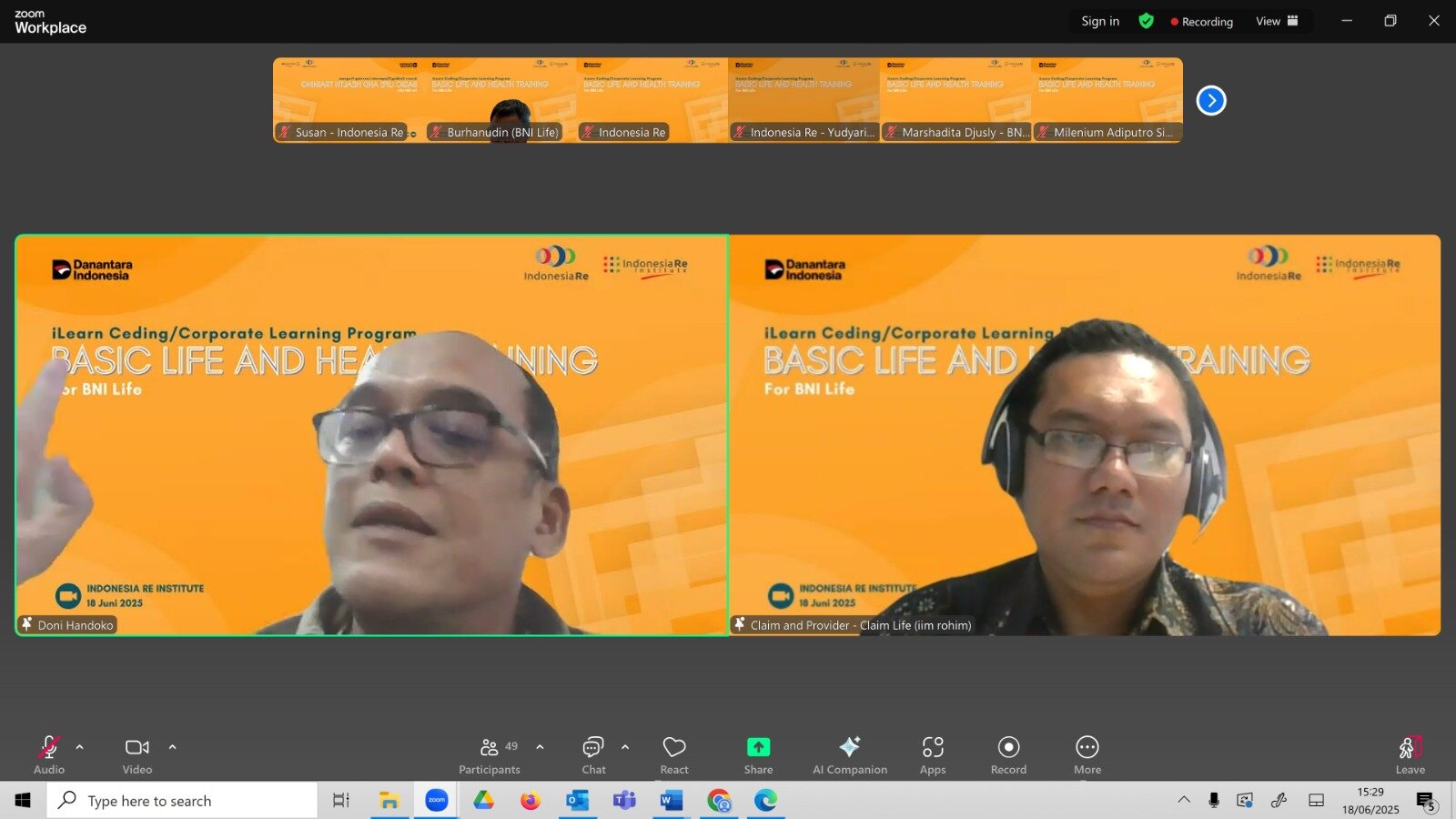
Task: Select Marshadita Djusly thumbnail
Action: pyautogui.click(x=955, y=100)
